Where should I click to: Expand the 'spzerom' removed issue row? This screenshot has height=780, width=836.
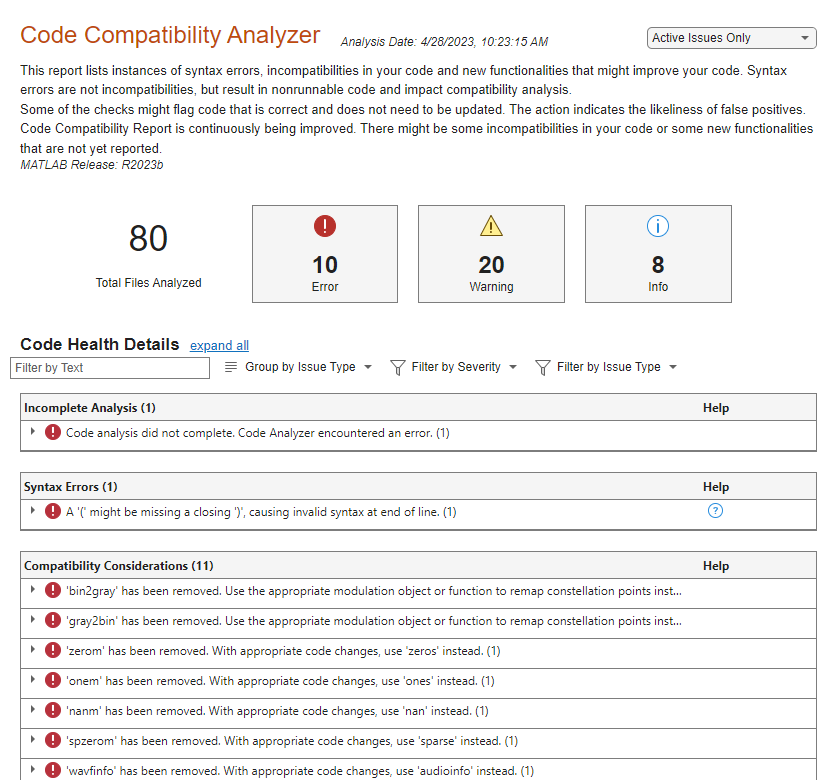[31, 741]
